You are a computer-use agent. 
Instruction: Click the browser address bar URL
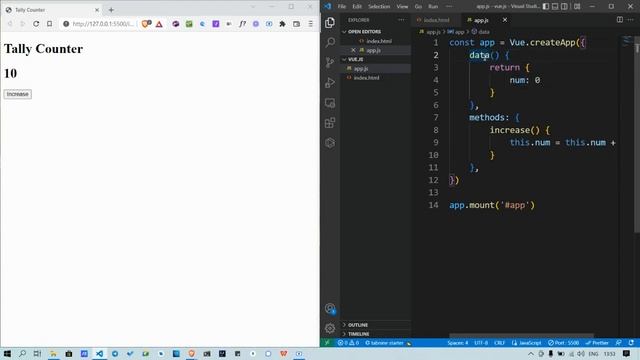tap(103, 24)
